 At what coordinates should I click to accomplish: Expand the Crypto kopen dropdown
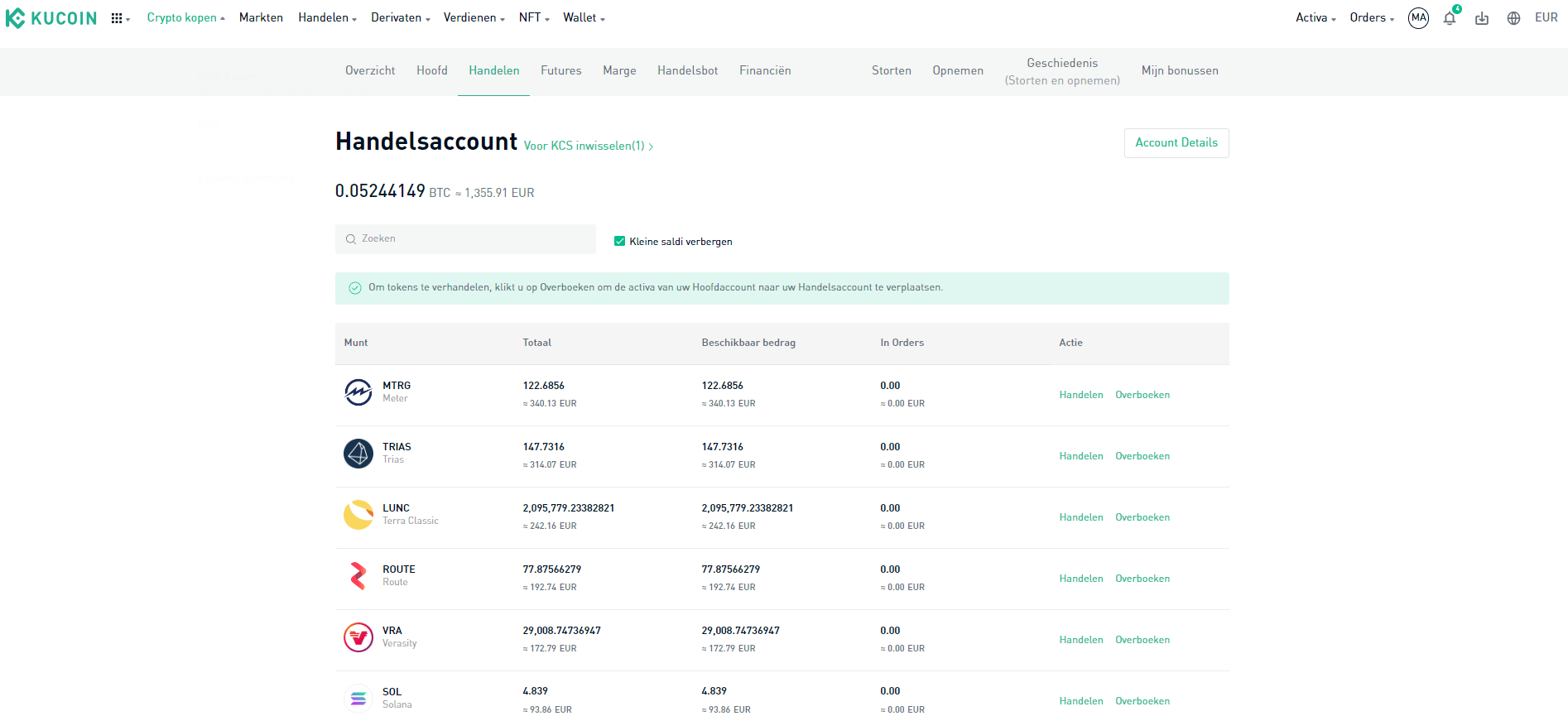click(x=185, y=18)
